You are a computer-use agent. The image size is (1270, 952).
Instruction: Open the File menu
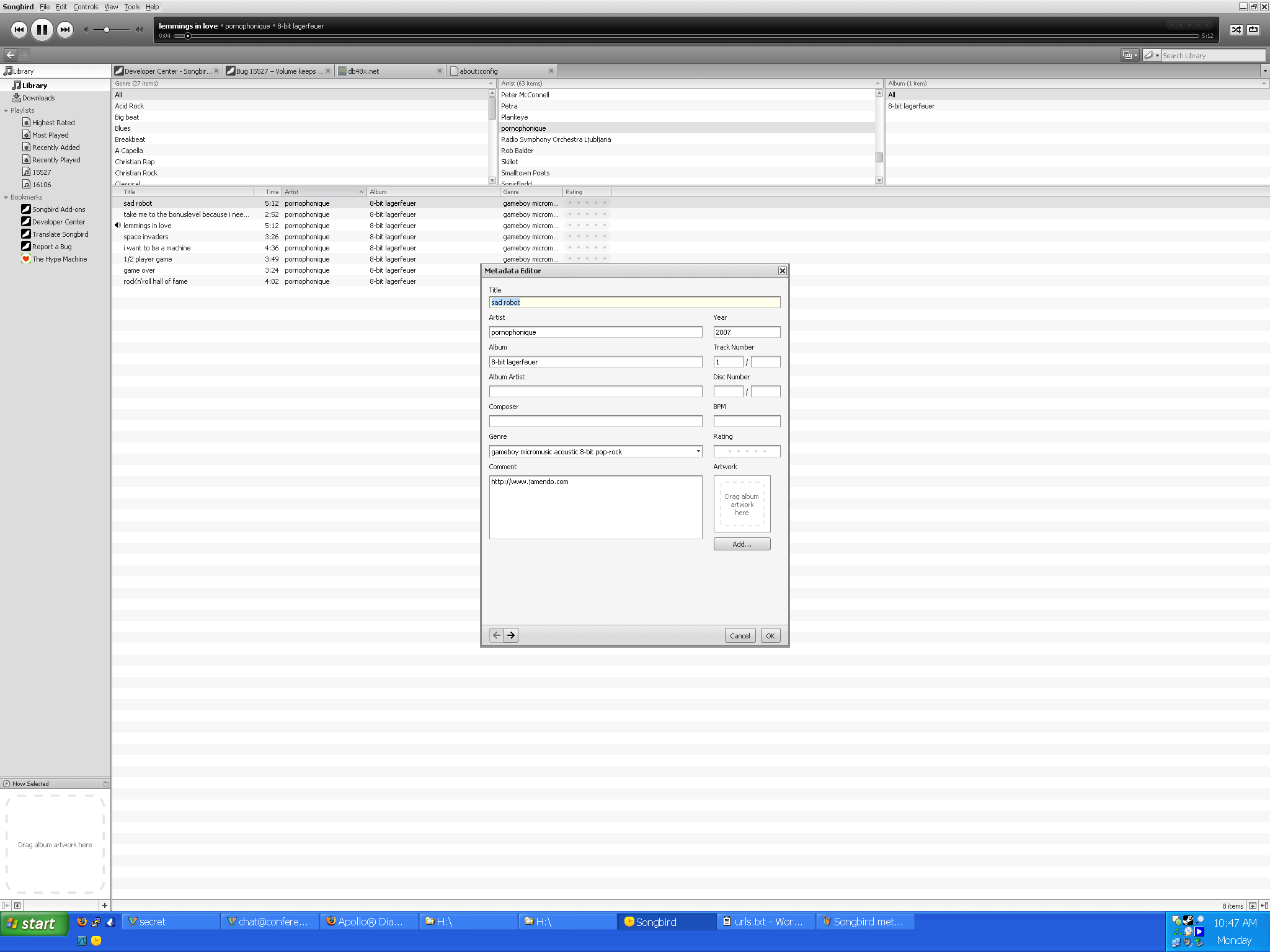(45, 7)
